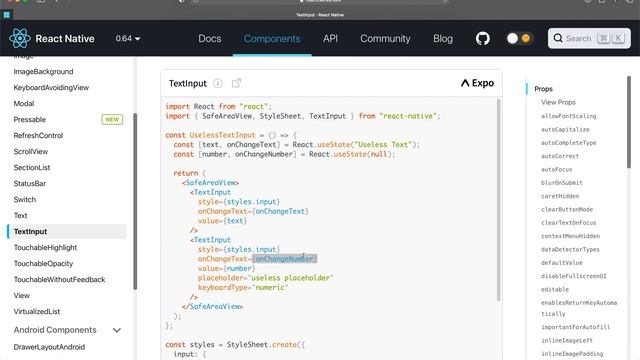The height and width of the screenshot is (360, 640).
Task: Open the GitHub repository icon
Action: (x=482, y=38)
